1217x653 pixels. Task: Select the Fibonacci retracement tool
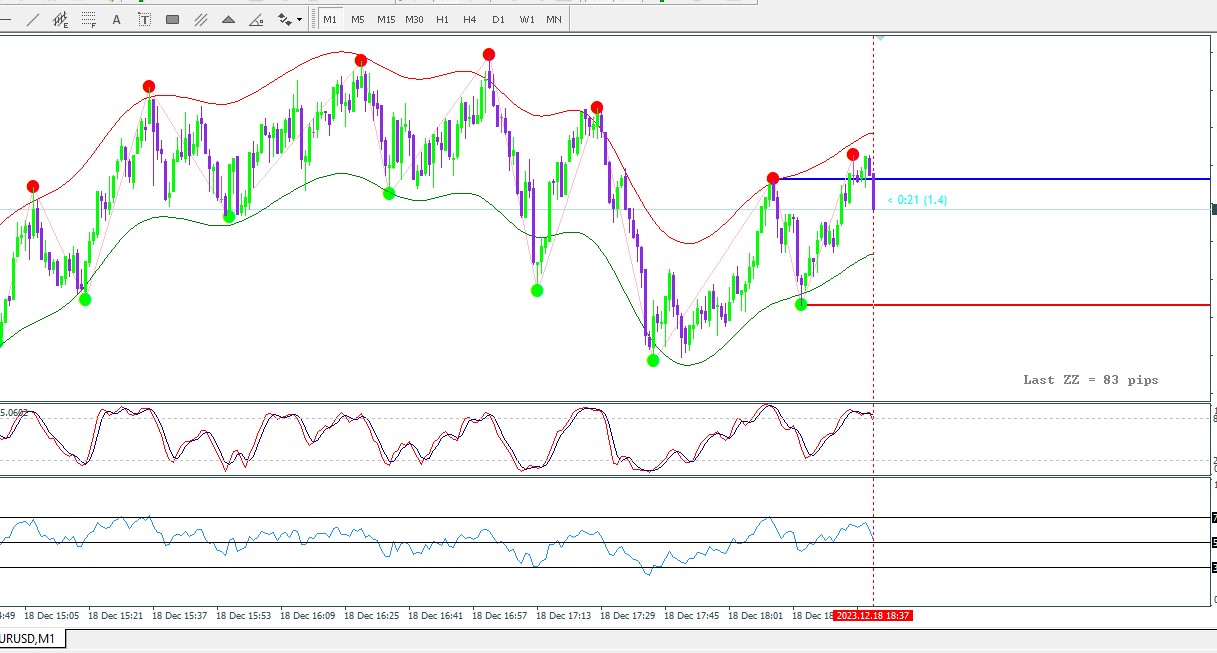tap(89, 19)
